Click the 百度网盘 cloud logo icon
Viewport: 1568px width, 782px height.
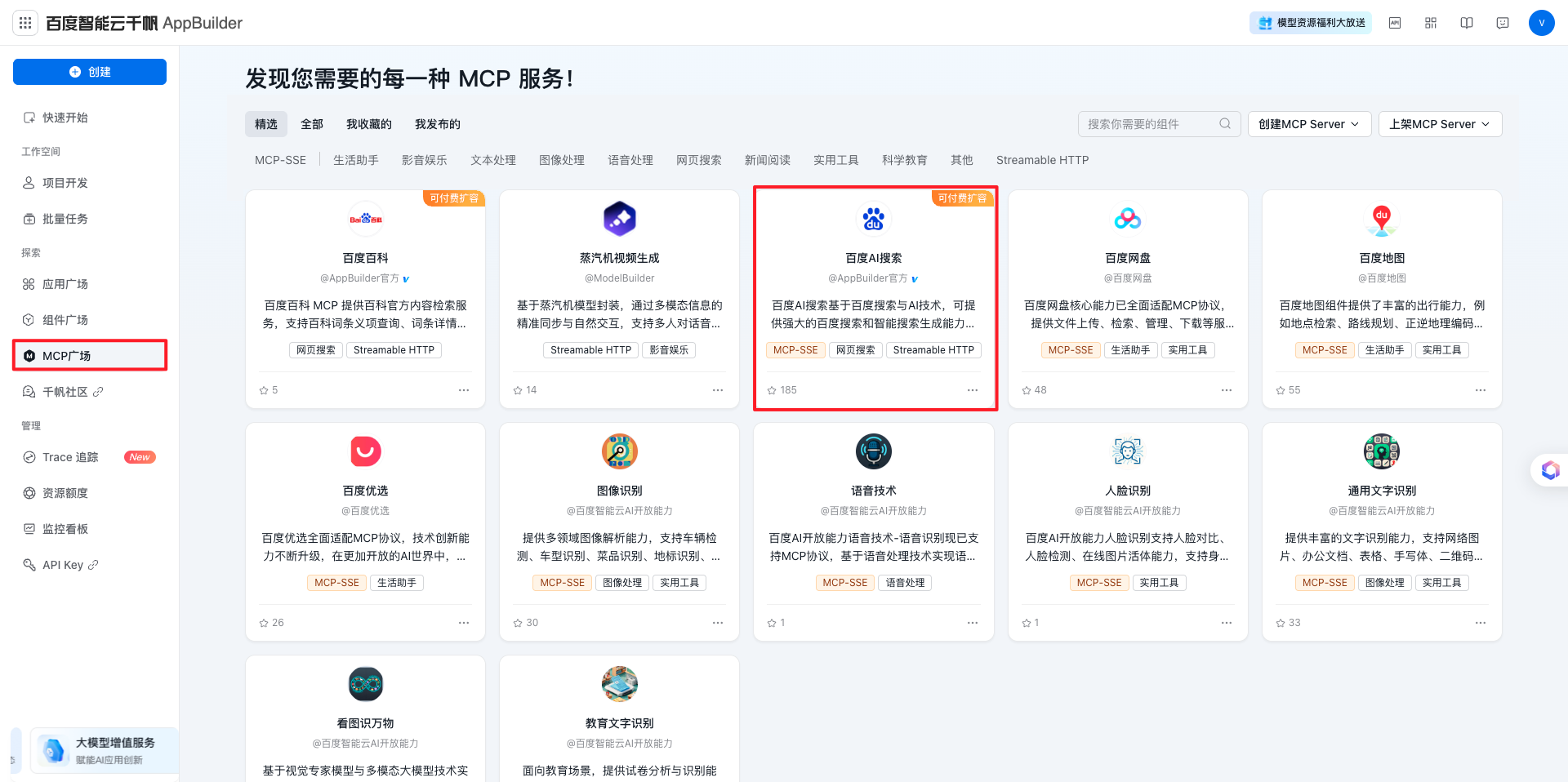pos(1128,219)
